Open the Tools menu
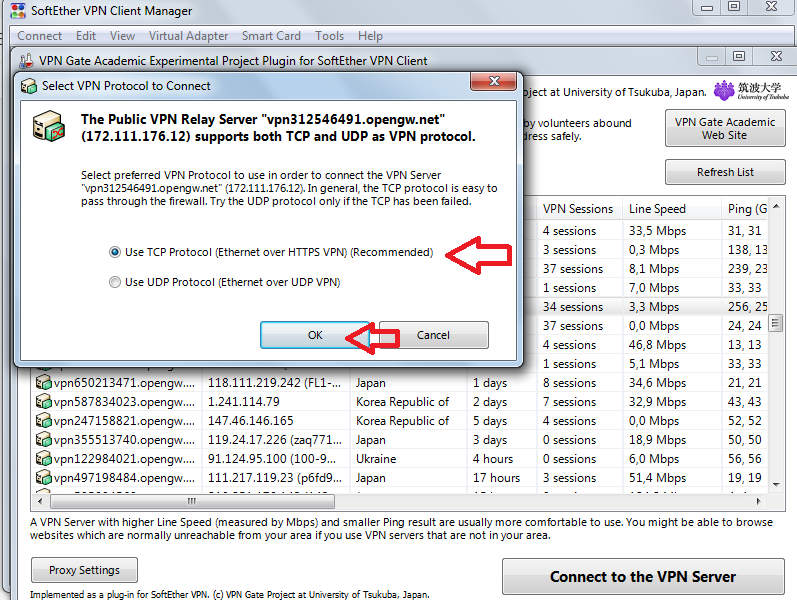Screen dimensions: 797x600 329,36
